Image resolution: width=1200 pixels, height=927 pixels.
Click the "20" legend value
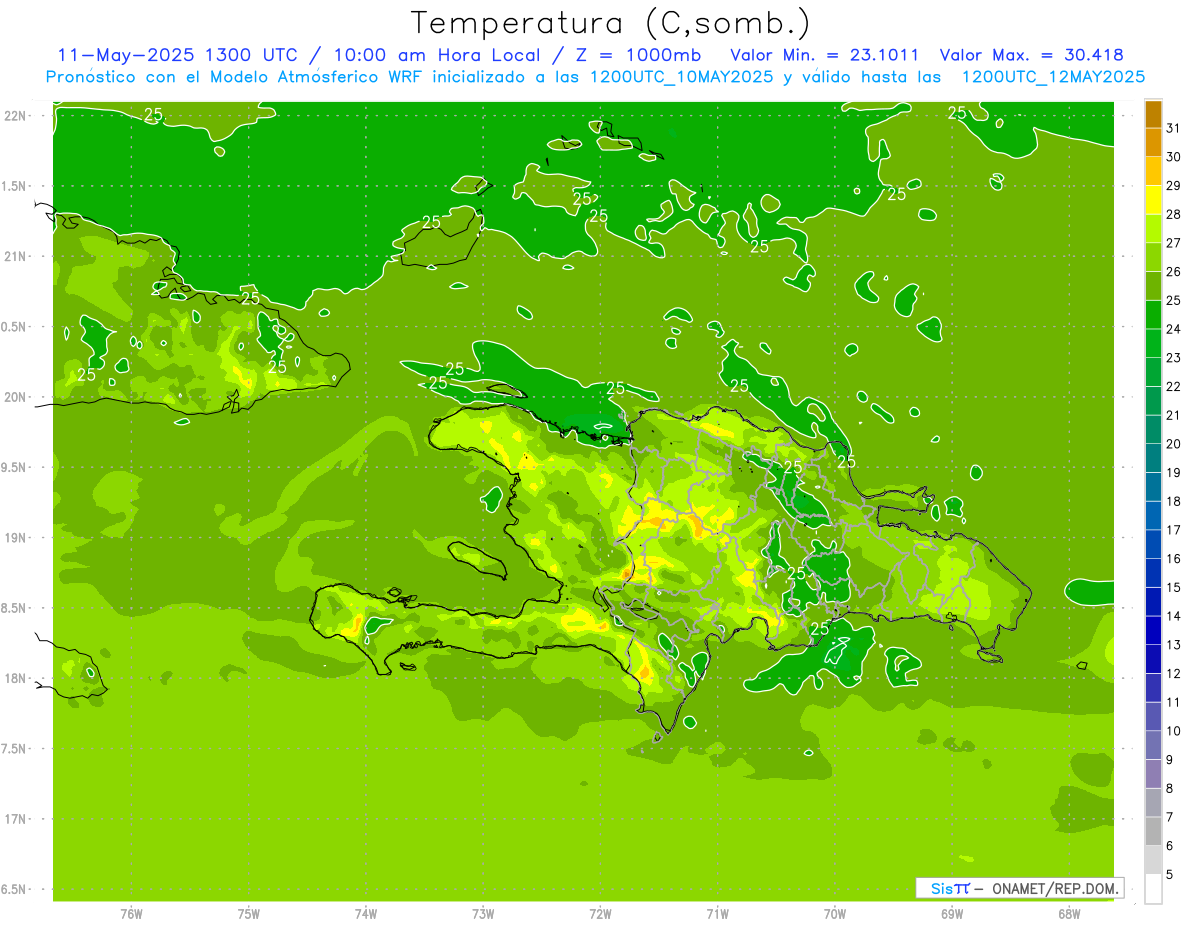tap(1174, 444)
